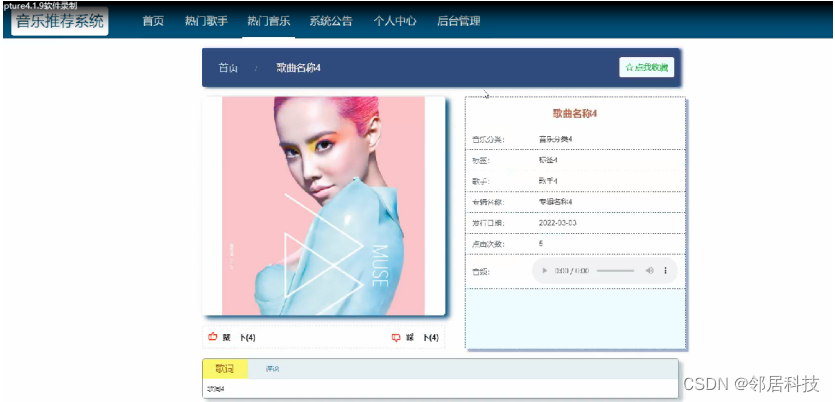The width and height of the screenshot is (835, 402).
Task: Click the like count beside the thumbs-up
Action: coord(248,338)
